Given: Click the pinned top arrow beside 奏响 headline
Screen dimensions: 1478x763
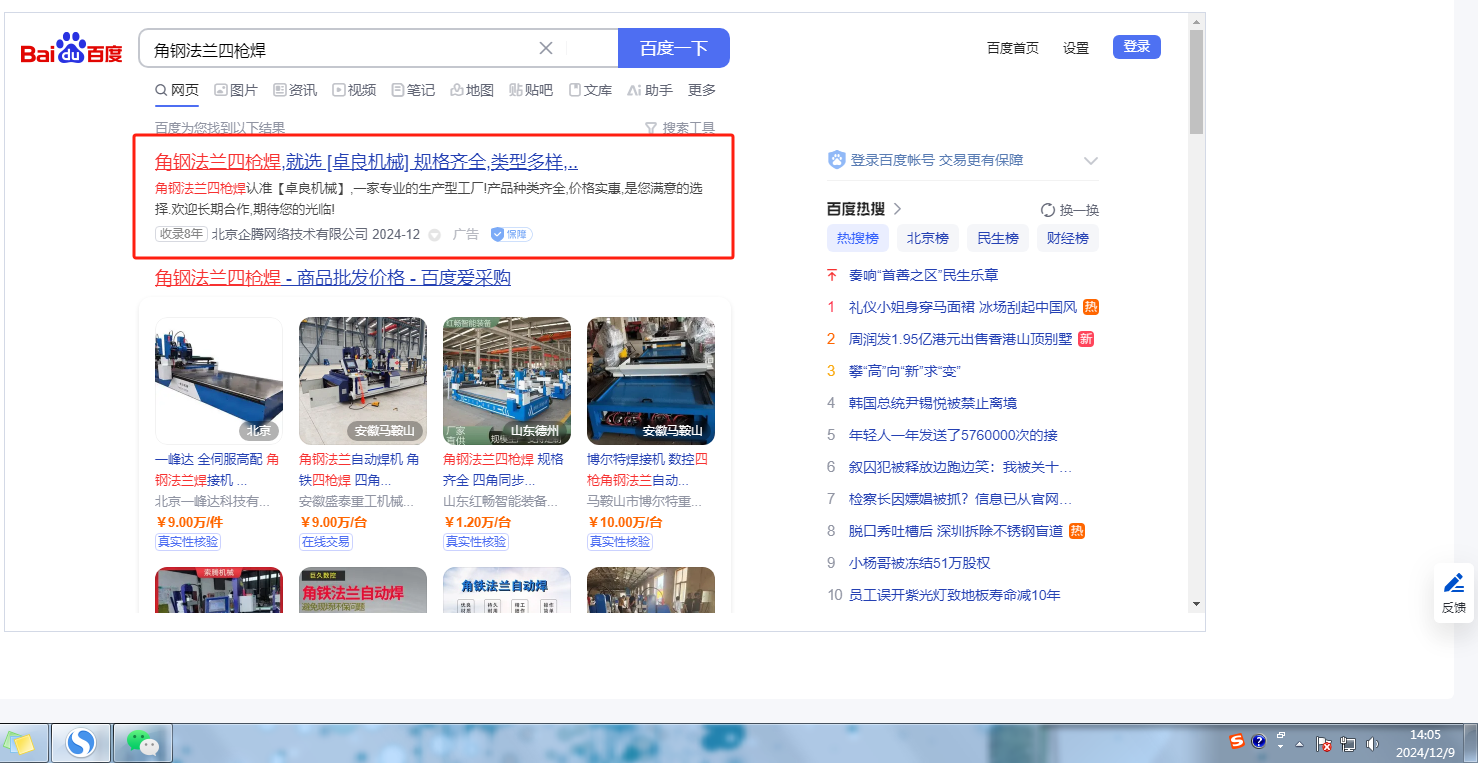Looking at the screenshot, I should (x=831, y=275).
